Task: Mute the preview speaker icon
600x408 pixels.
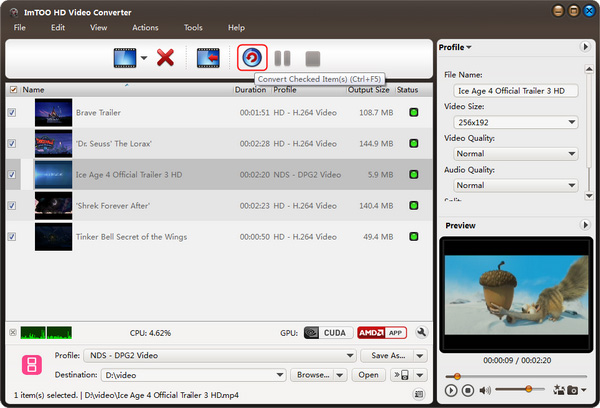Action: click(x=485, y=390)
